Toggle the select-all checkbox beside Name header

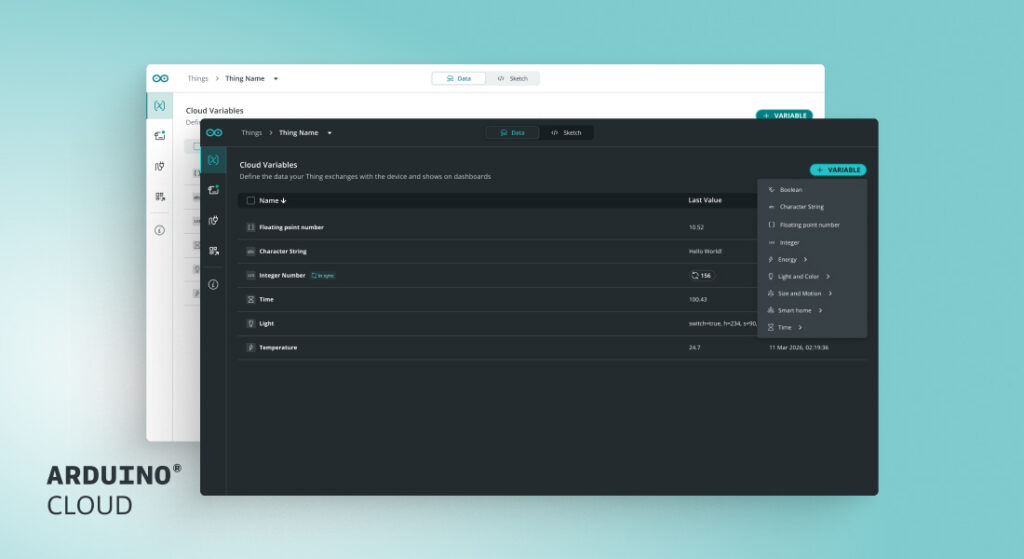[x=251, y=200]
